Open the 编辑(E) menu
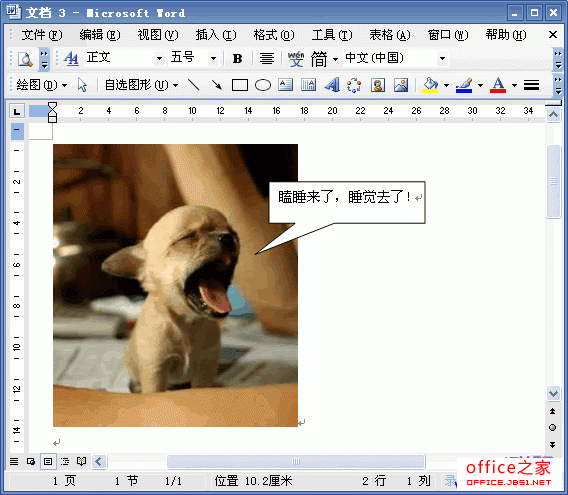This screenshot has height=495, width=568. coord(100,35)
